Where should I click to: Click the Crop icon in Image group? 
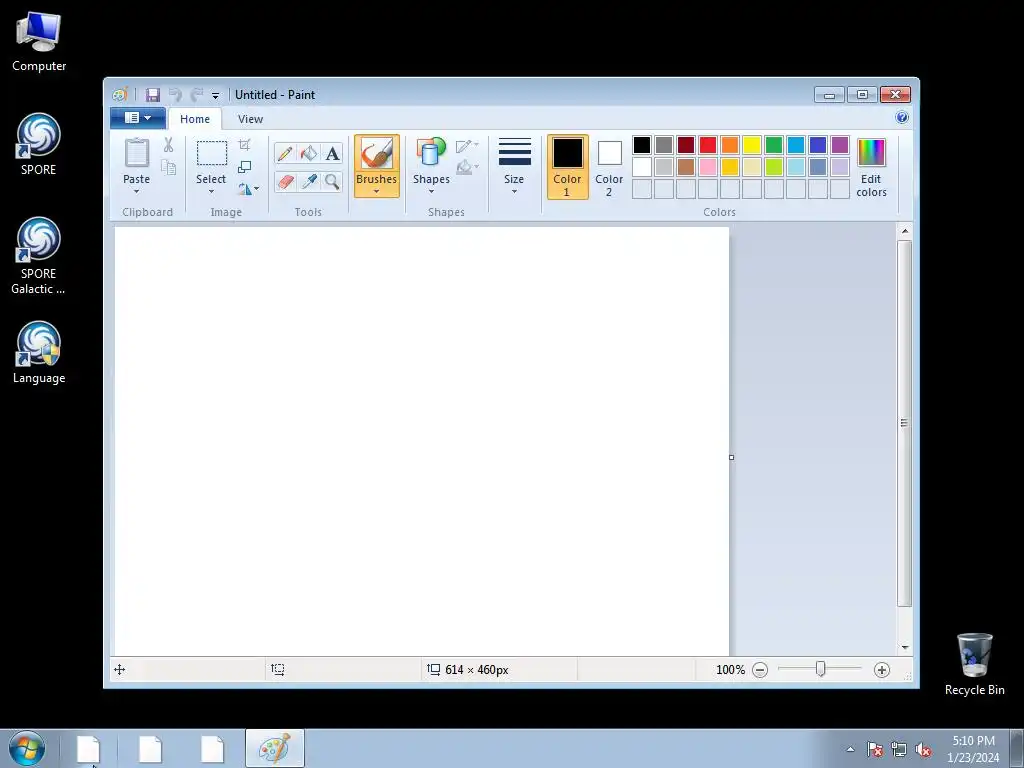[x=244, y=144]
